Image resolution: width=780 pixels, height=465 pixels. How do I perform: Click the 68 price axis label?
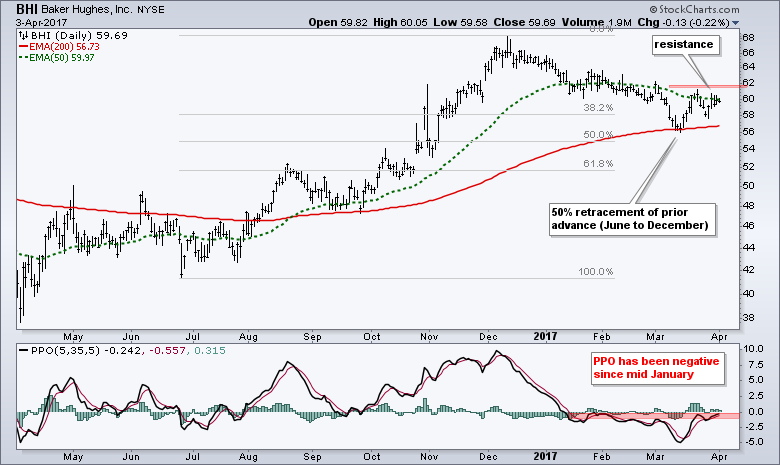click(x=749, y=38)
